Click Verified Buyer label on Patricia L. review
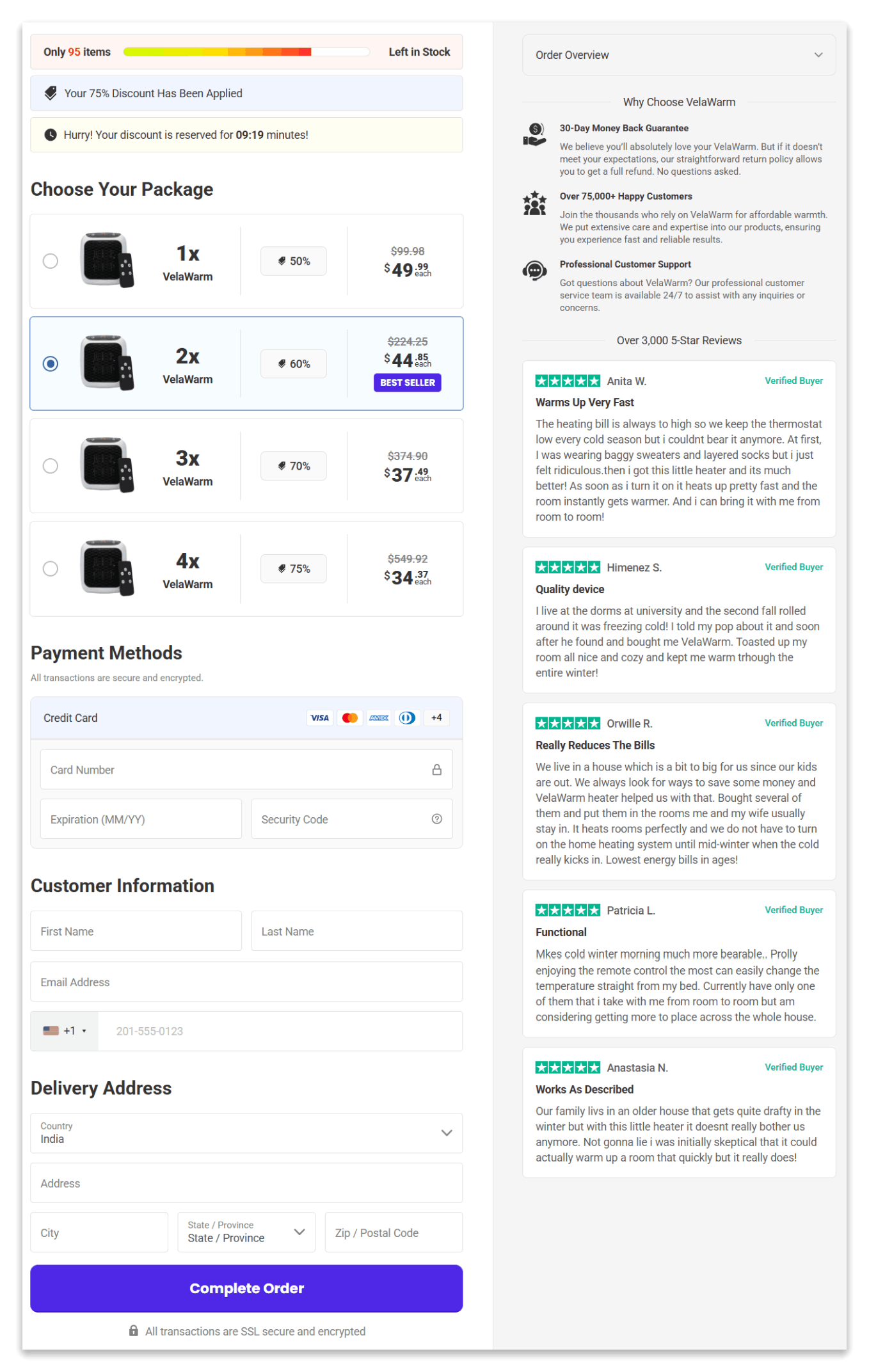Image resolution: width=869 pixels, height=1372 pixels. [793, 910]
